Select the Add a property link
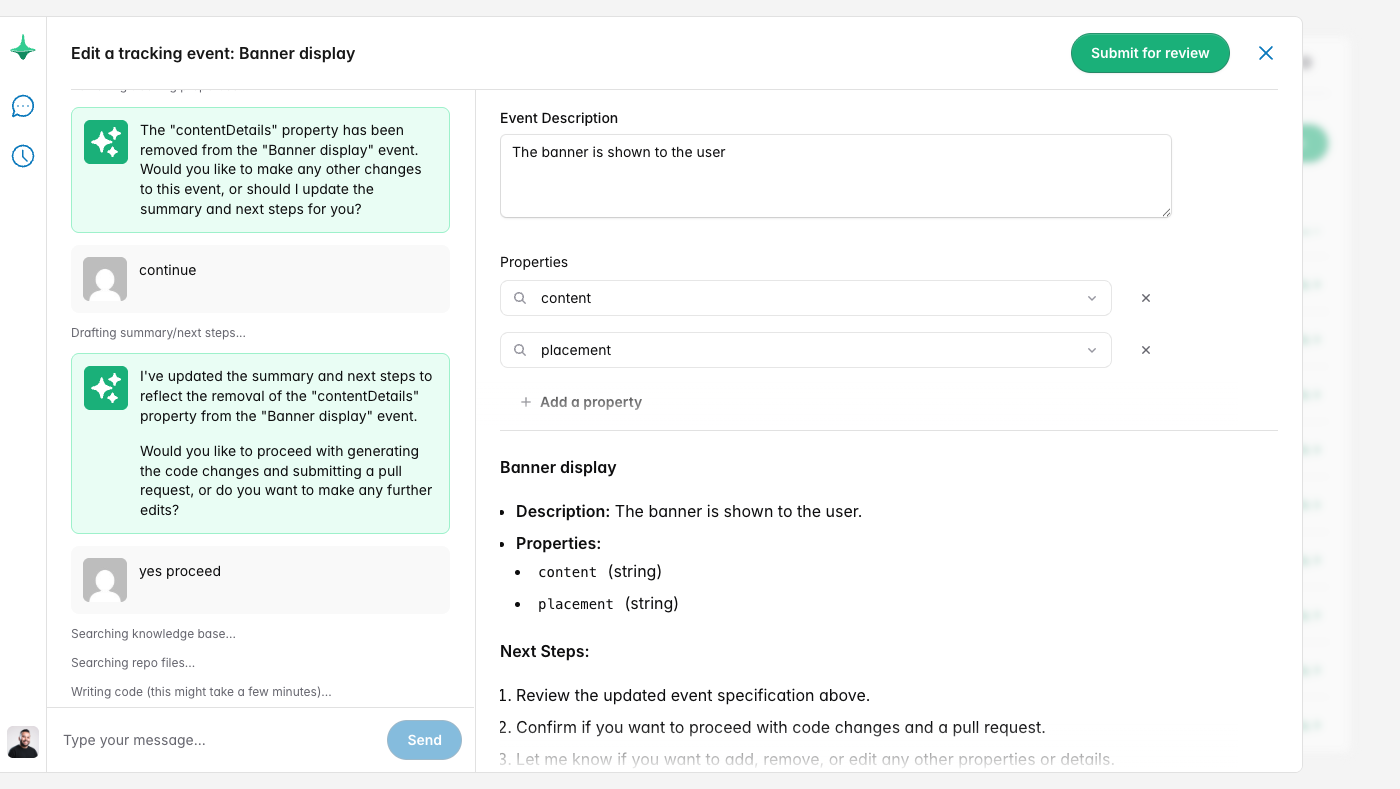The height and width of the screenshot is (789, 1400). pyautogui.click(x=590, y=402)
